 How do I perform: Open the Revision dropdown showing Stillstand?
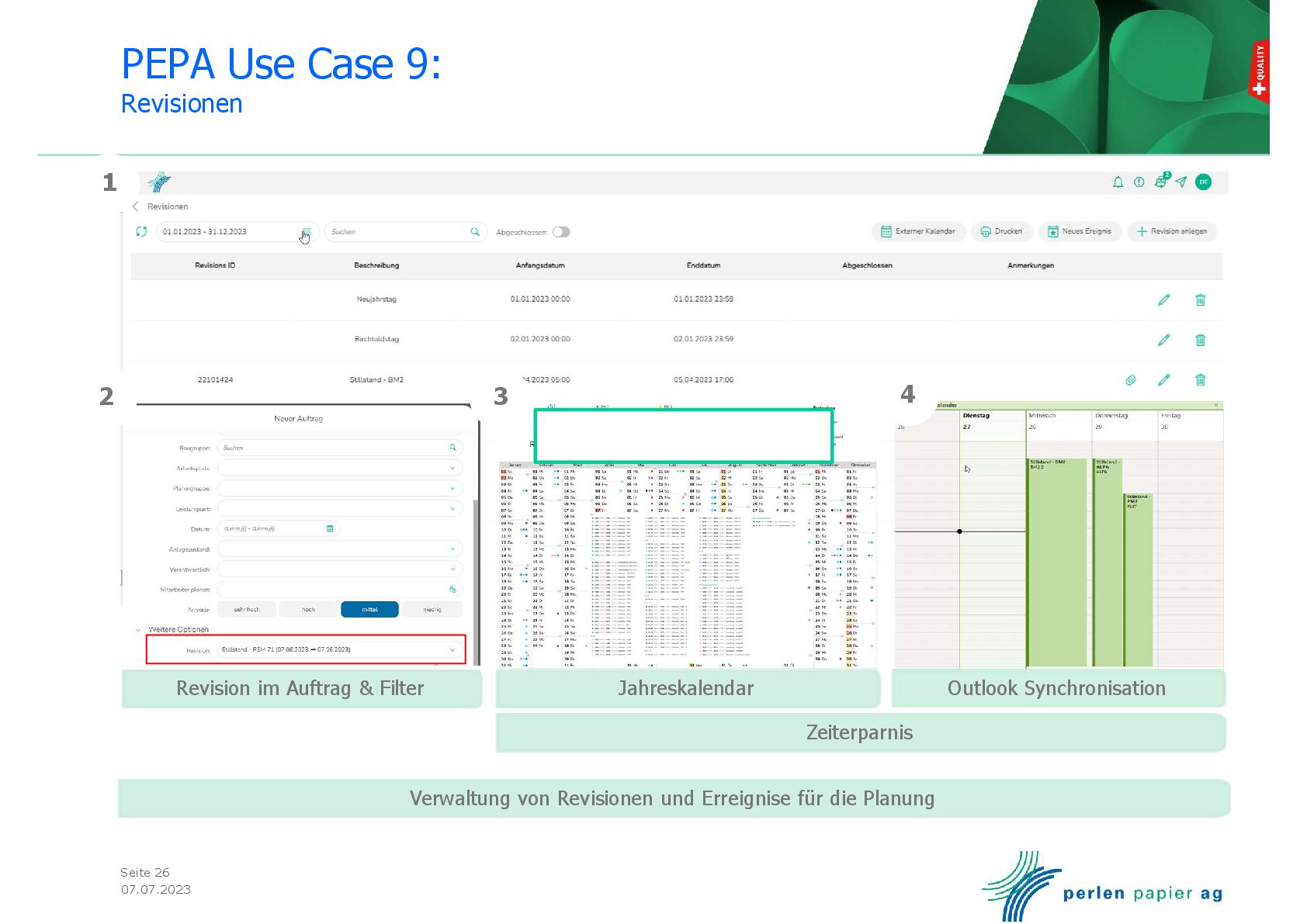(x=340, y=649)
